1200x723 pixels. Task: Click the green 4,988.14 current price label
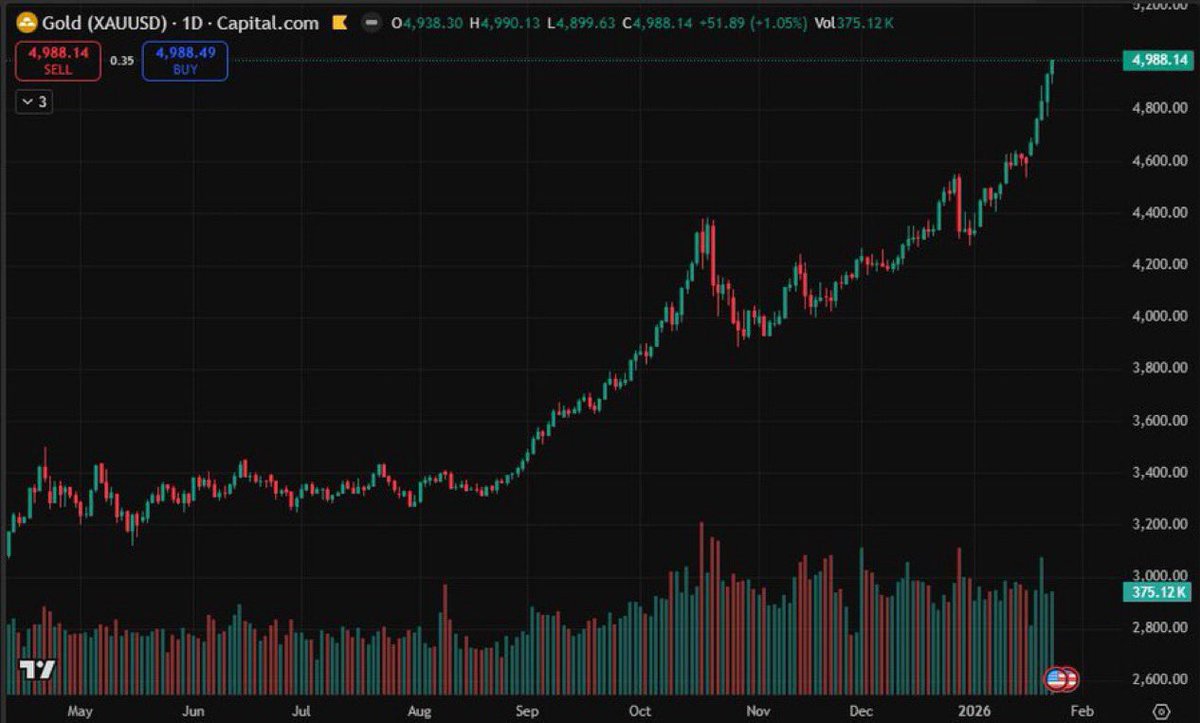(x=1158, y=61)
